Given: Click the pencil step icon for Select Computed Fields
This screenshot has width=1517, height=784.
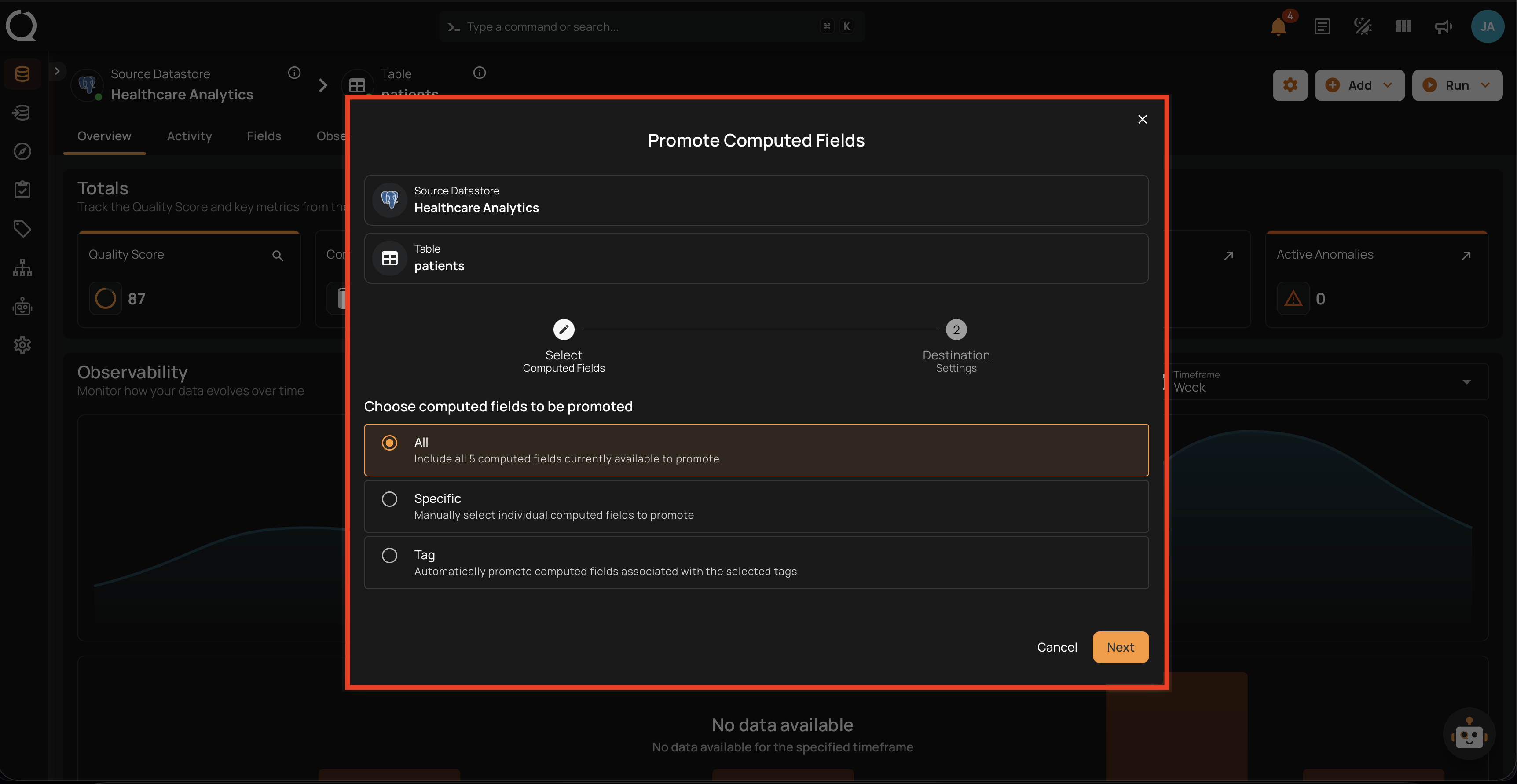Looking at the screenshot, I should 564,330.
